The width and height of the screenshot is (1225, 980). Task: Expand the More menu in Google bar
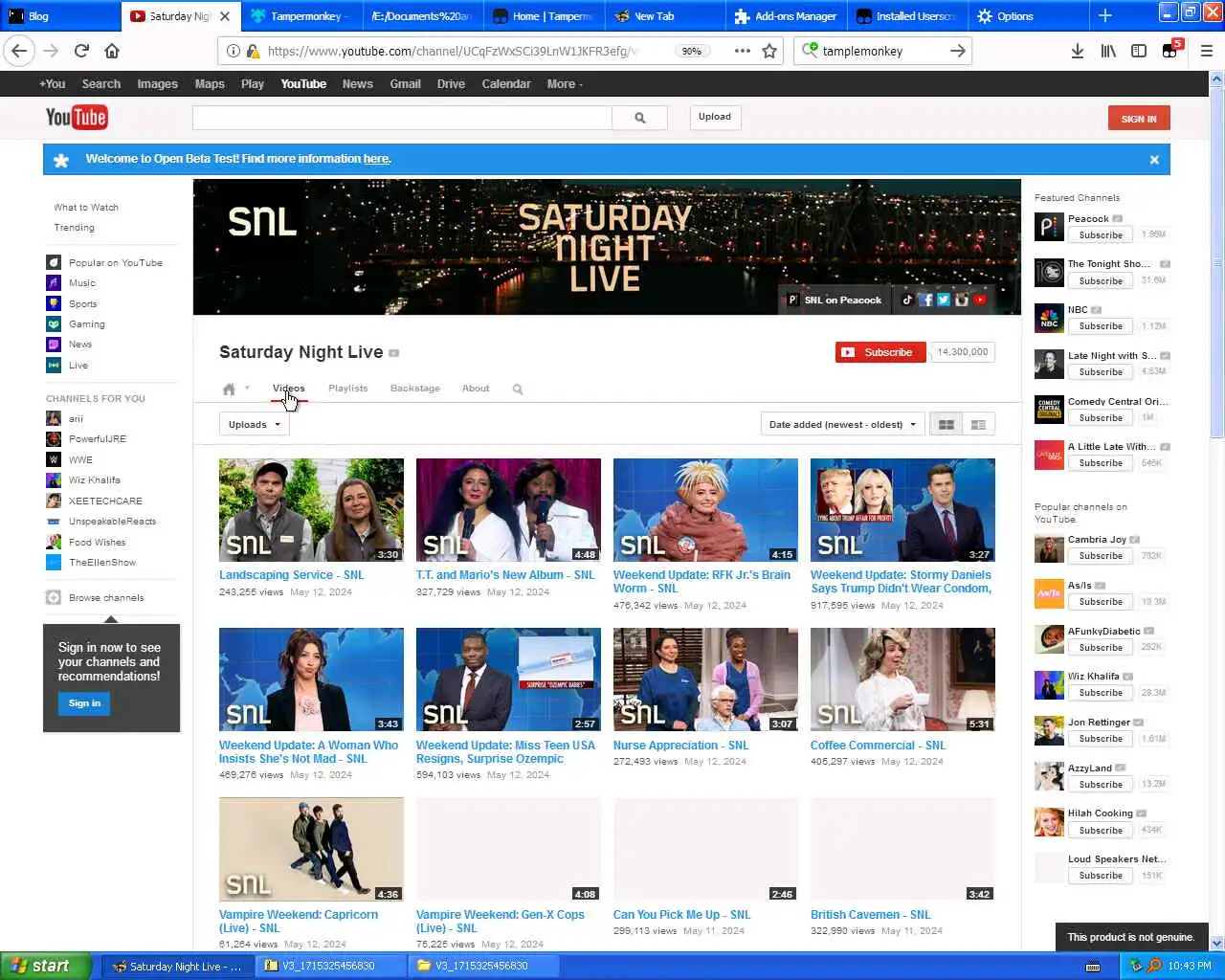click(x=565, y=84)
